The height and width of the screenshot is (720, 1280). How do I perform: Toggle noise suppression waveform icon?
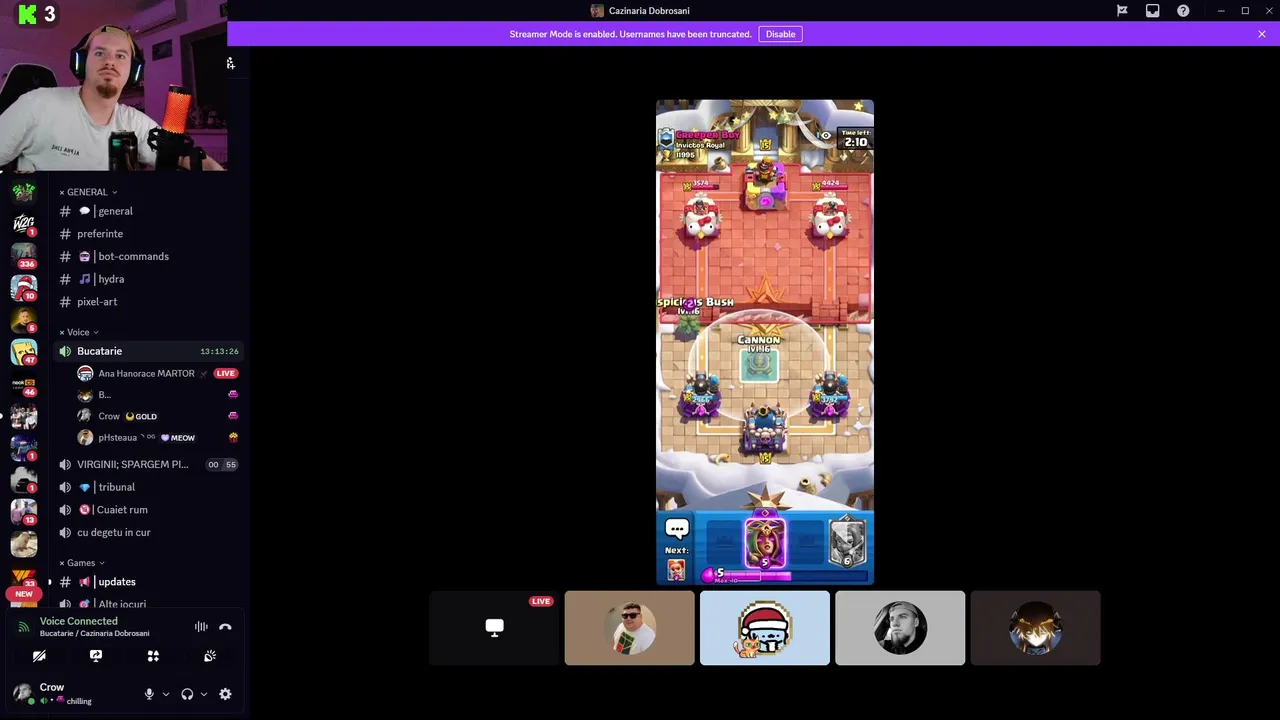click(x=201, y=627)
